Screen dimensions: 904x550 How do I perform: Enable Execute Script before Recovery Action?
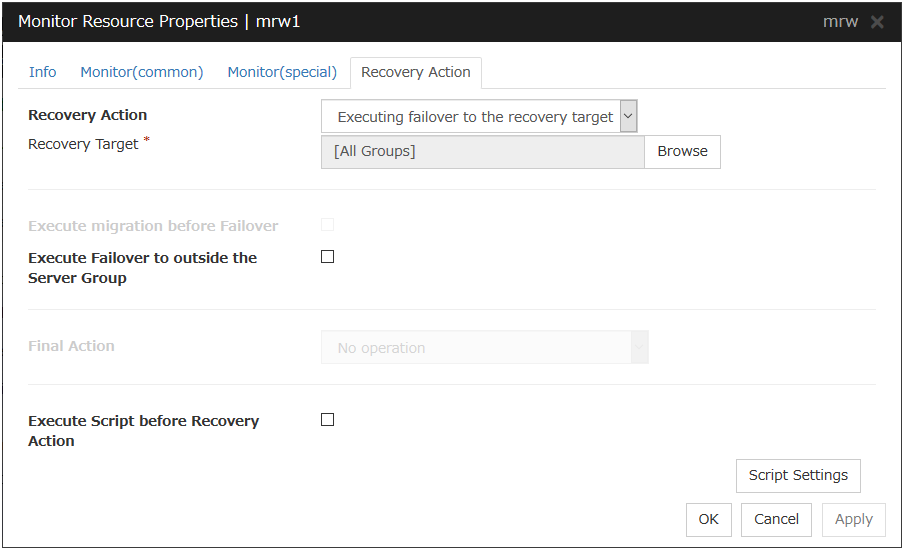pyautogui.click(x=327, y=420)
